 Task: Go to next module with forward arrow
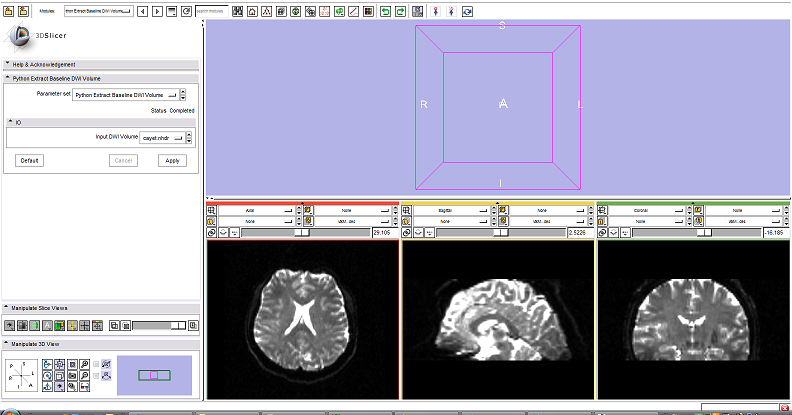click(x=156, y=10)
